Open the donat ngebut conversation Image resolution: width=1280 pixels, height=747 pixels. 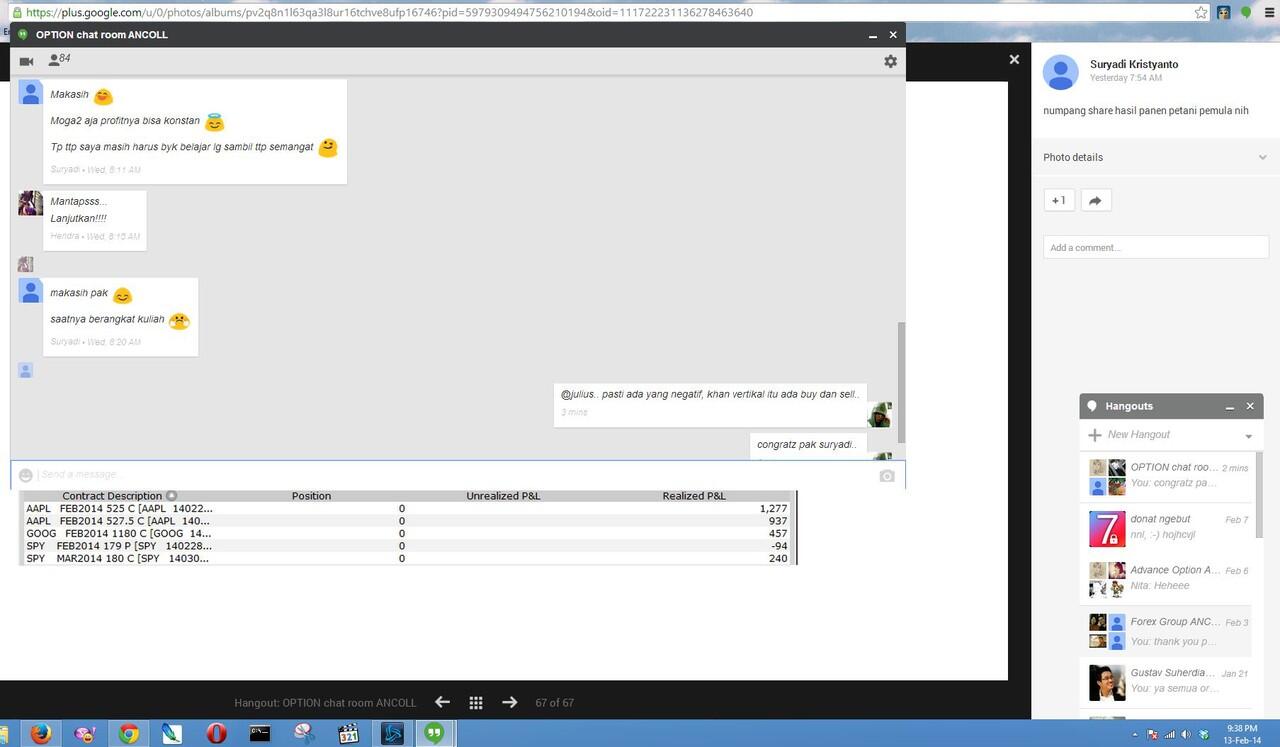(1168, 527)
